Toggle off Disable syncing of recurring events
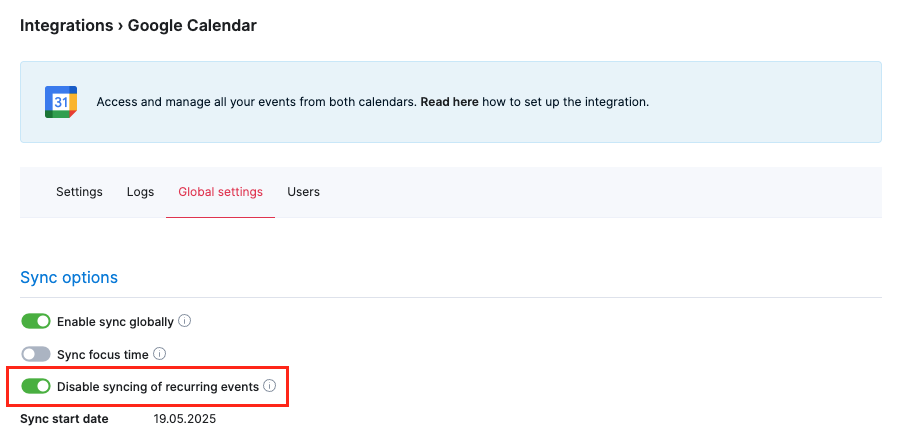The width and height of the screenshot is (897, 436). click(x=36, y=386)
